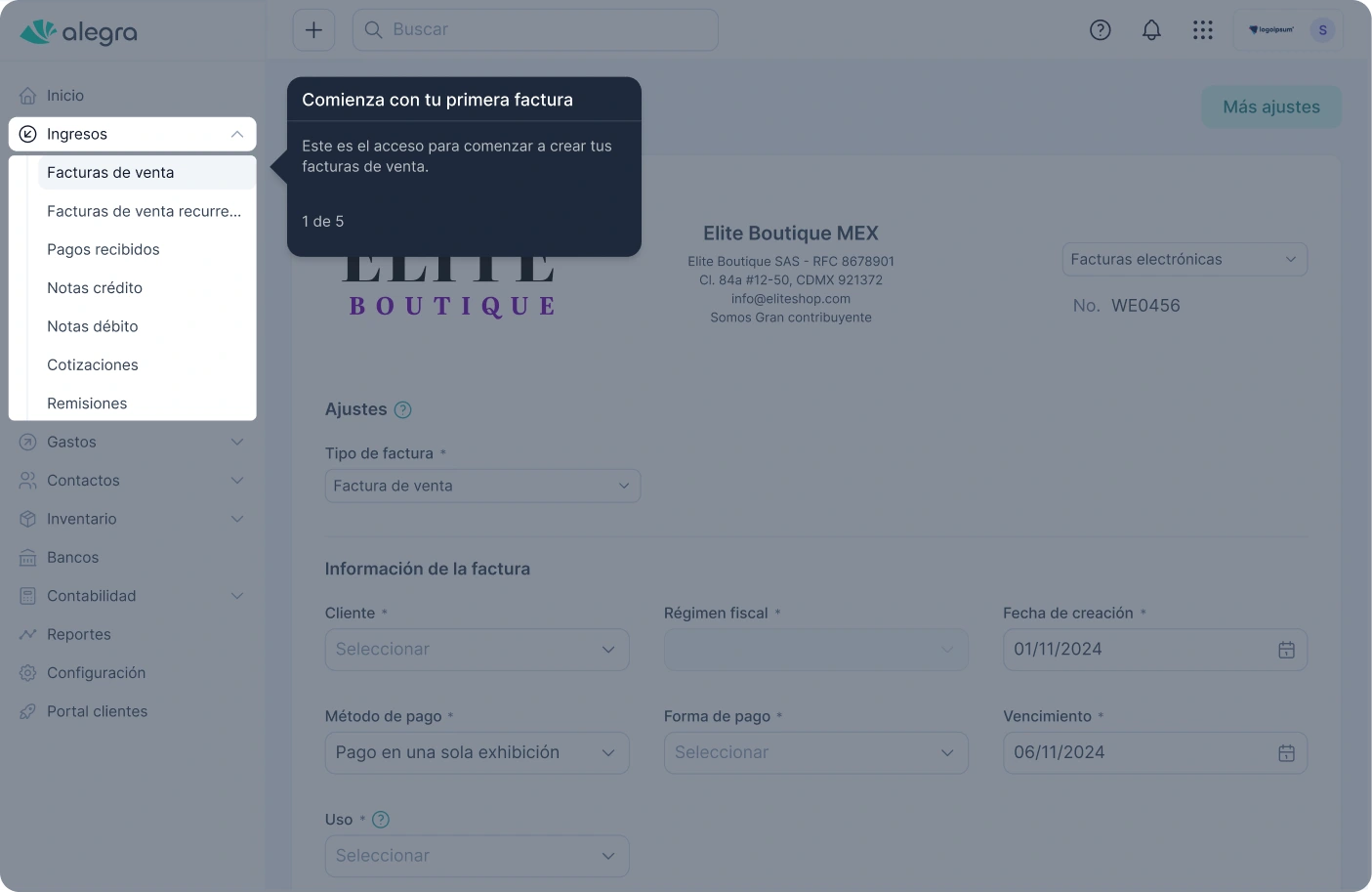Open the Facturas electrónicas dropdown
Viewport: 1372px width, 892px height.
tap(1184, 260)
